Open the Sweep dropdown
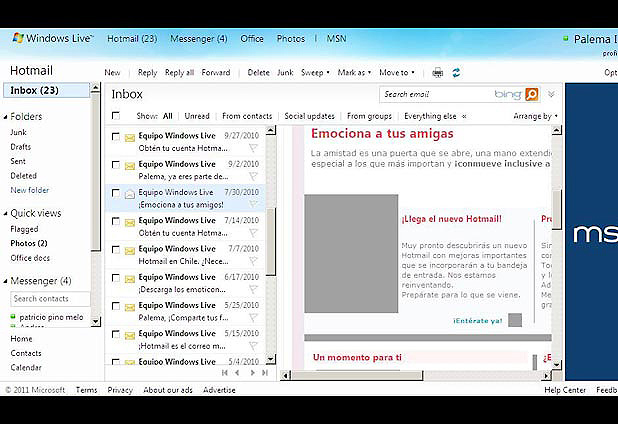This screenshot has width=618, height=424. 315,73
